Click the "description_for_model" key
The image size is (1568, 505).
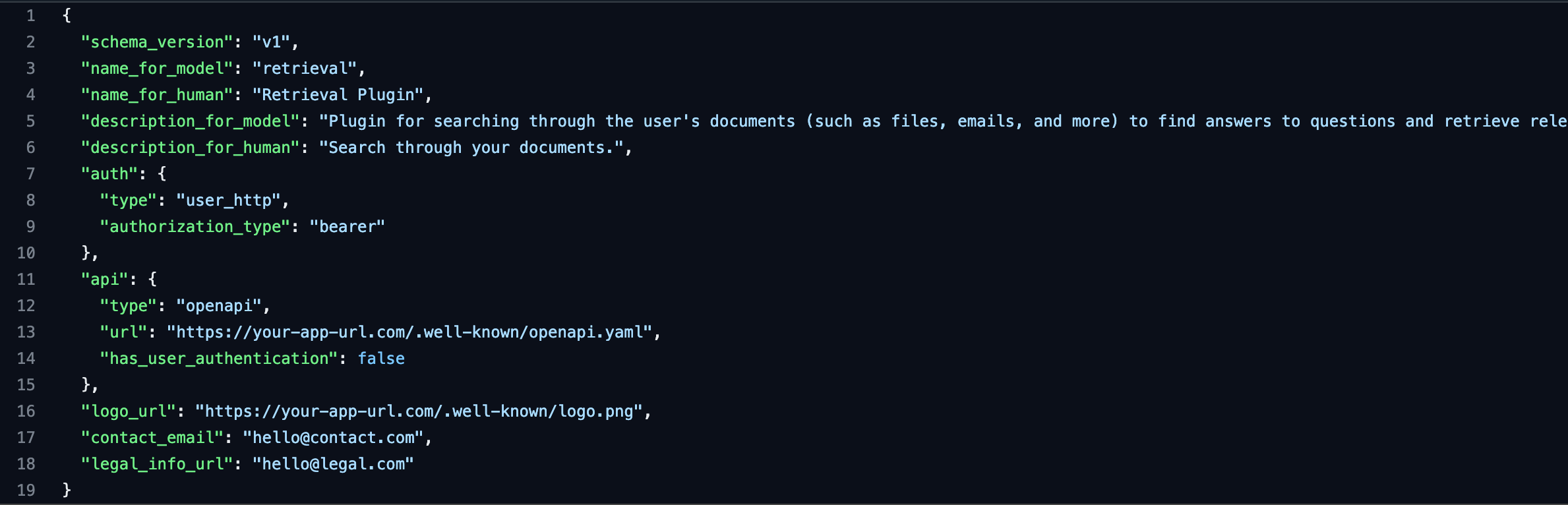(190, 121)
